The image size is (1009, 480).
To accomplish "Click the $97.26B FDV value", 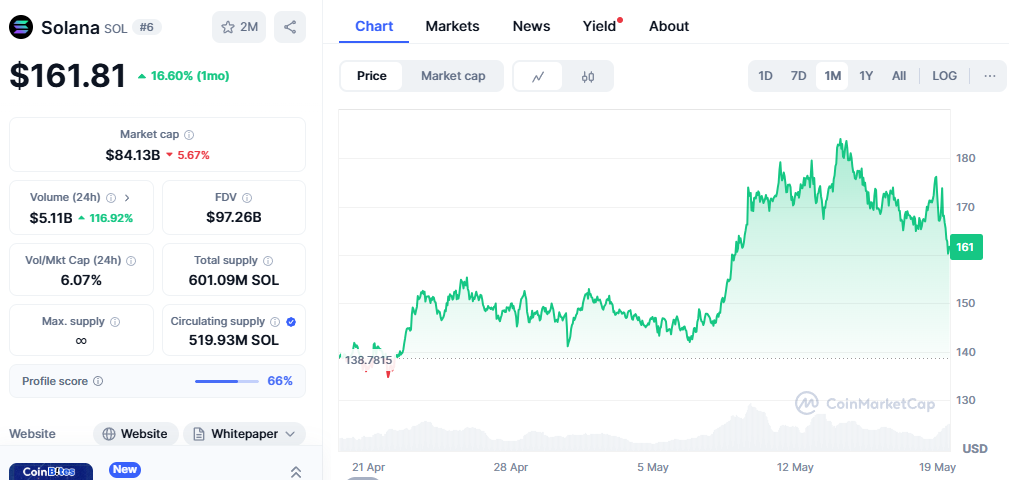I will click(x=234, y=217).
